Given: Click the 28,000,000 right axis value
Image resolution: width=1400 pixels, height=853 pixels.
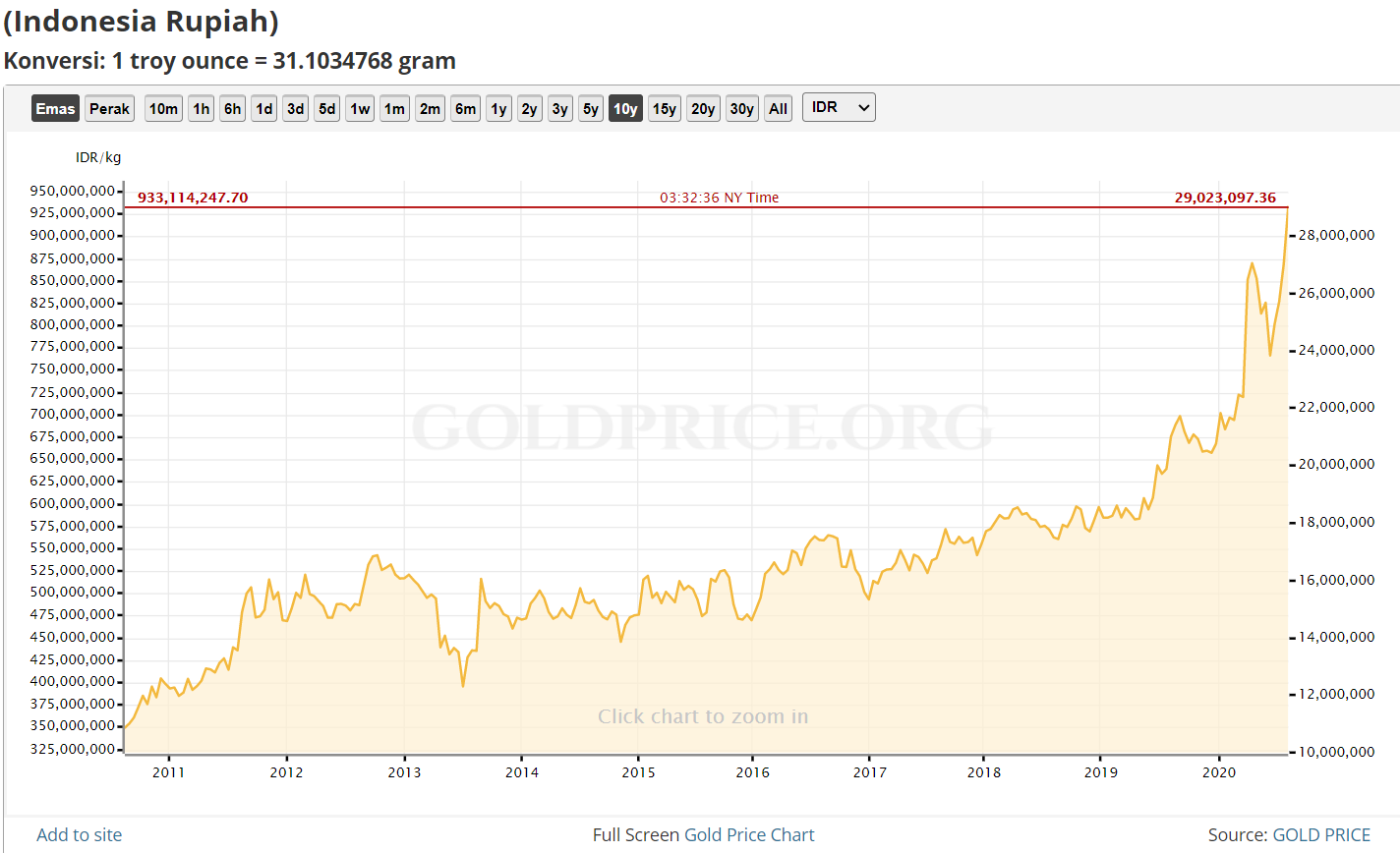Looking at the screenshot, I should pyautogui.click(x=1336, y=236).
